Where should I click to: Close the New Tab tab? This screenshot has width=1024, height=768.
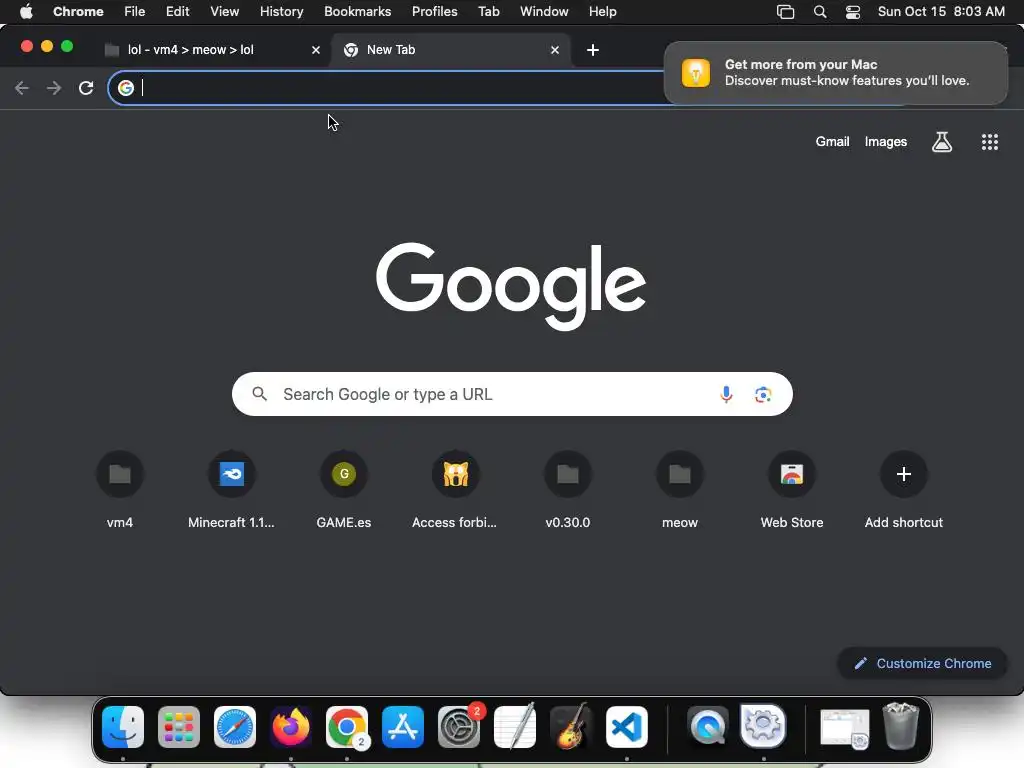pos(554,50)
